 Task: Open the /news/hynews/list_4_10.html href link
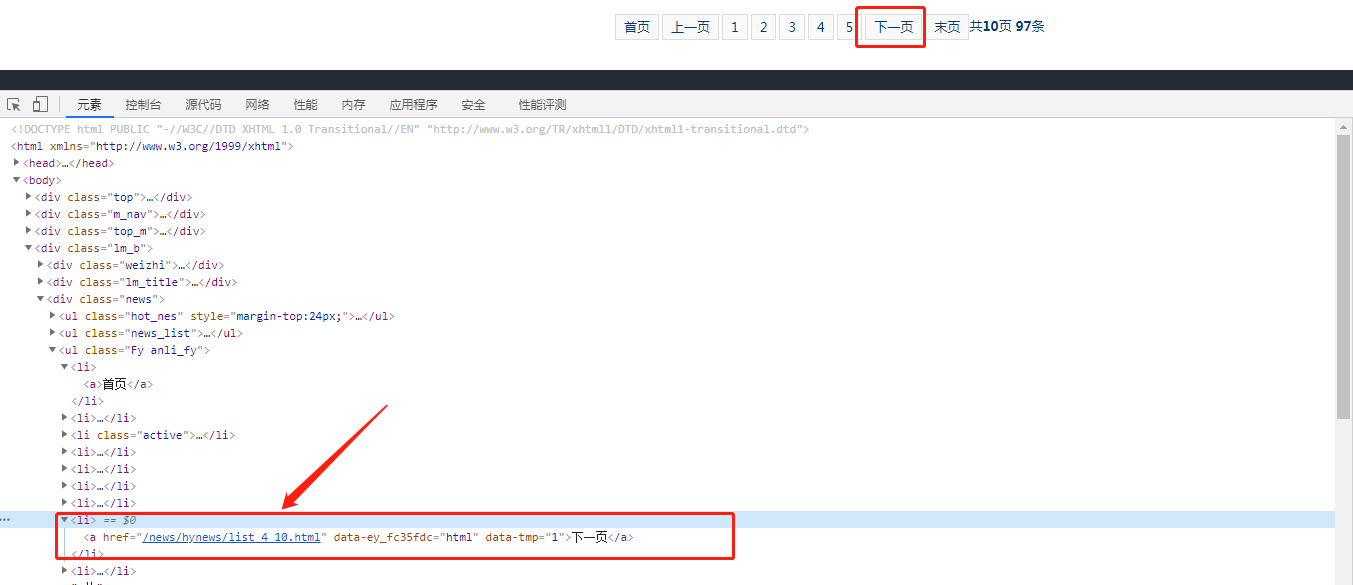231,537
